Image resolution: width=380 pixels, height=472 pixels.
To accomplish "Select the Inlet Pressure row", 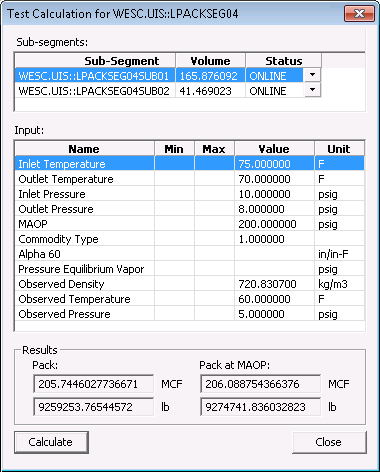I will click(x=190, y=194).
